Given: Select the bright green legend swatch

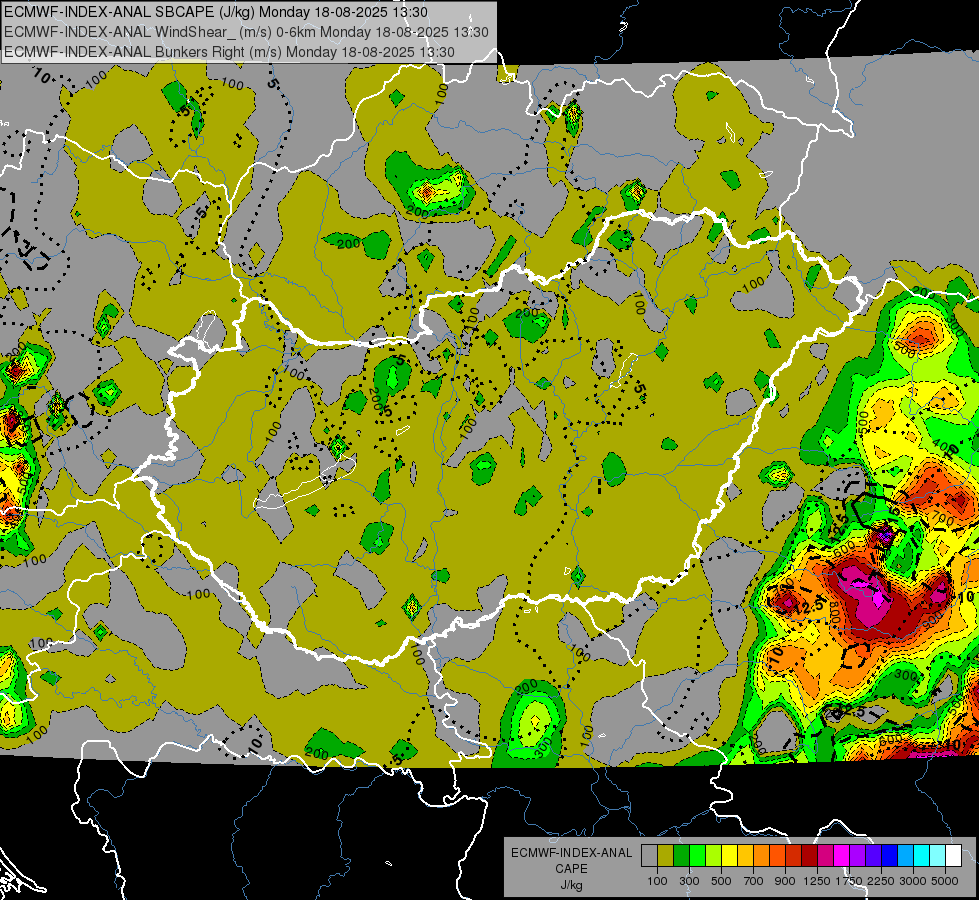Looking at the screenshot, I should [697, 856].
